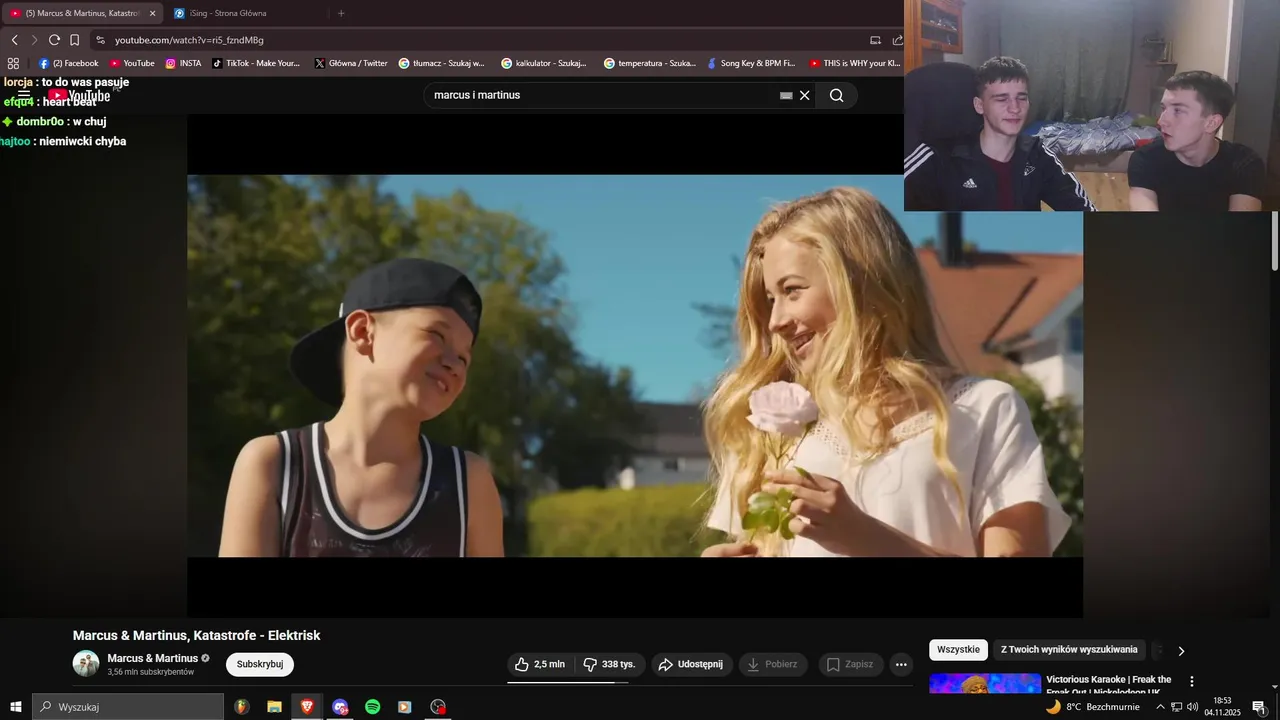Click the address bar URL field
This screenshot has width=1280, height=720.
point(480,40)
